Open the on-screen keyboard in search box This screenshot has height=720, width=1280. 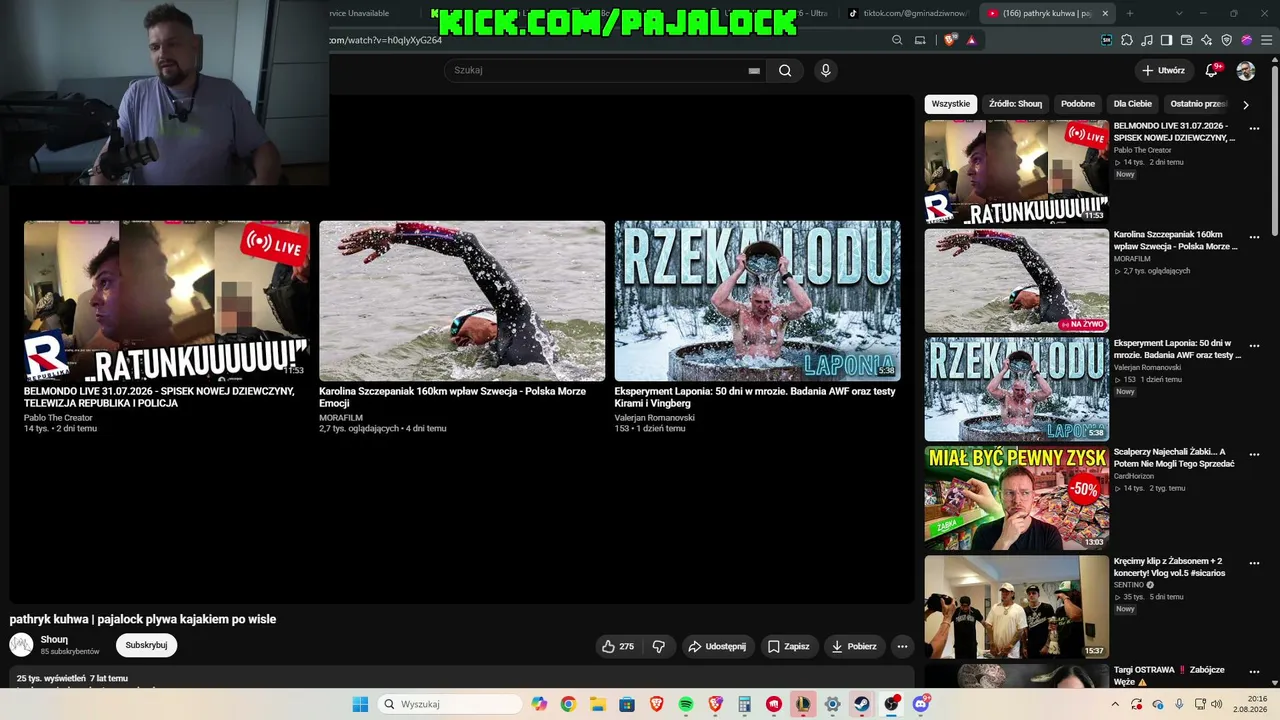(x=754, y=71)
